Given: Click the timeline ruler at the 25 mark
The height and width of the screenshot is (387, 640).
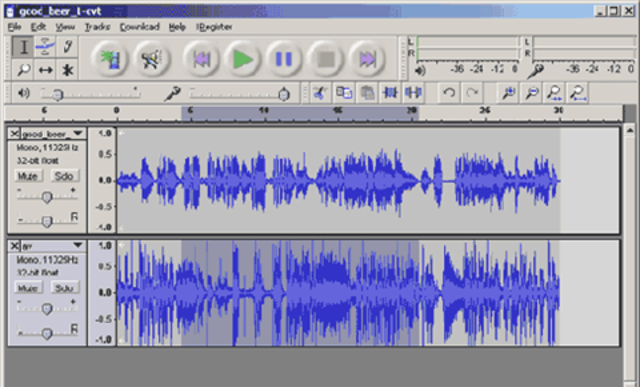Looking at the screenshot, I should click(485, 111).
